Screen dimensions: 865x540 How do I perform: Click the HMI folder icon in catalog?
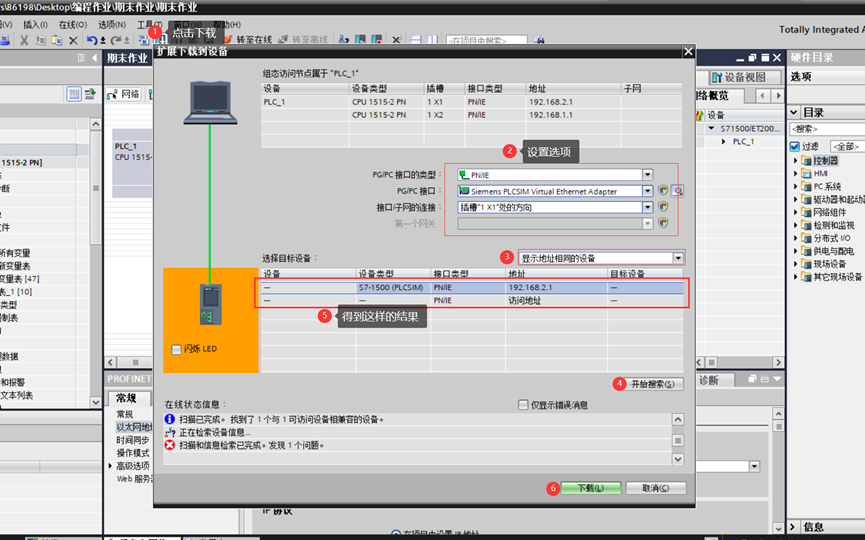click(807, 173)
